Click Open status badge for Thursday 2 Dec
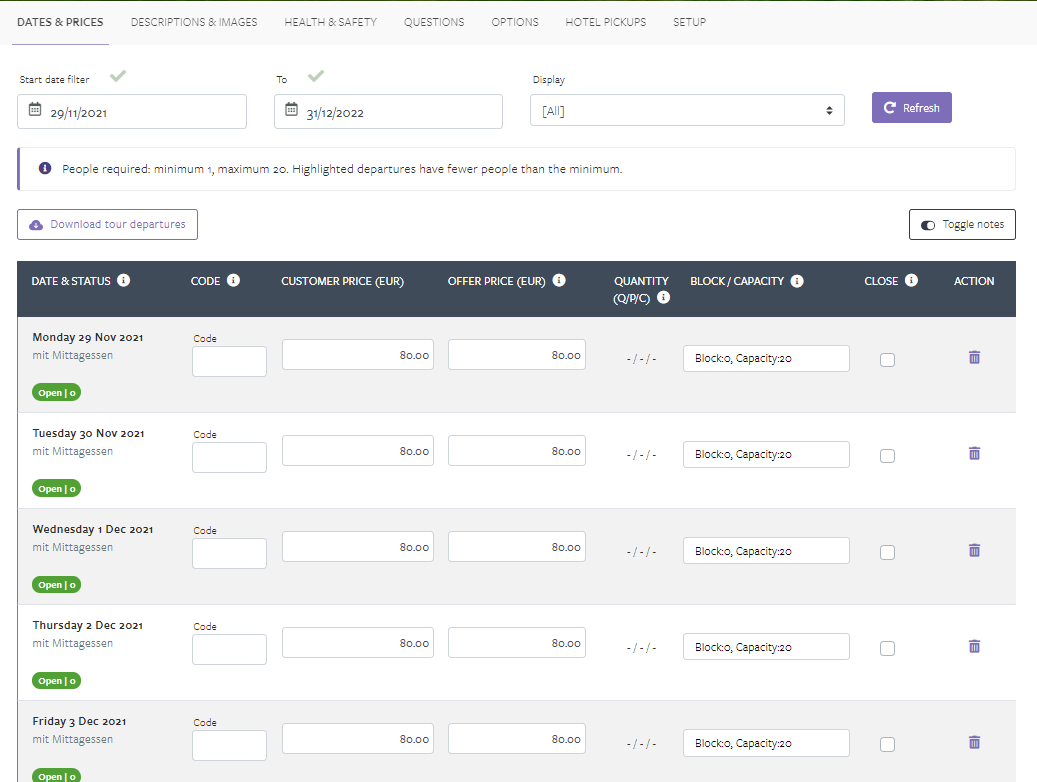The height and width of the screenshot is (782, 1037). click(x=56, y=680)
